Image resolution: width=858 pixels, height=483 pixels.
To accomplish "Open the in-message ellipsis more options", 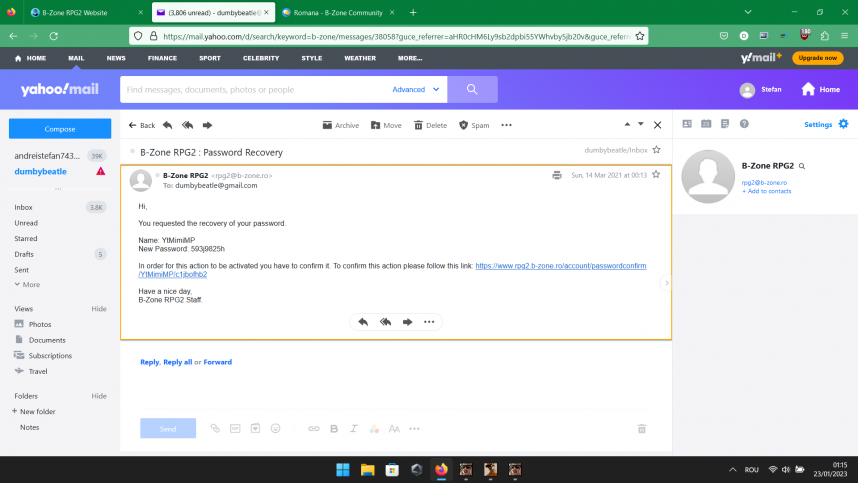I will 429,322.
